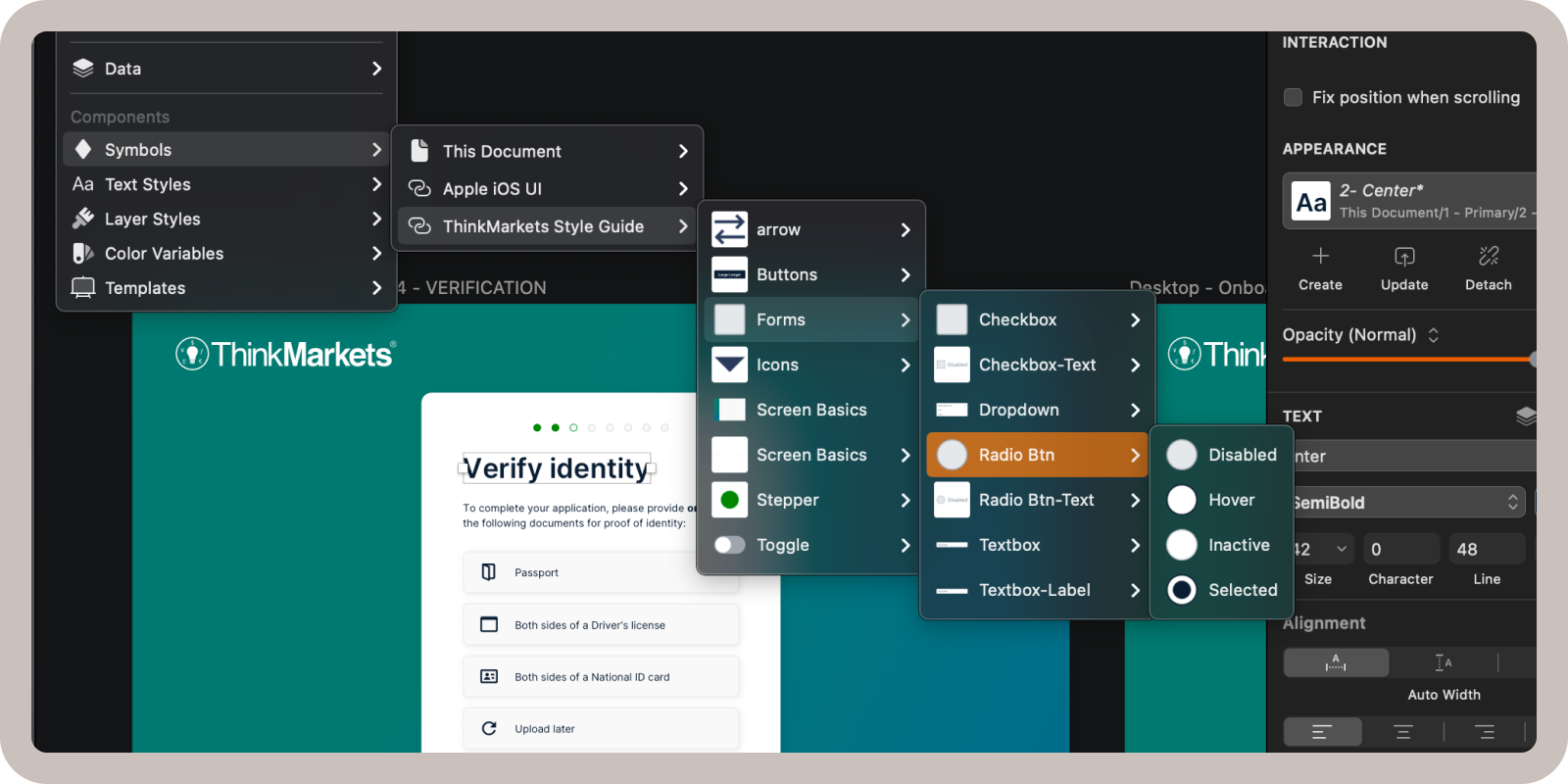Click the Stepper green dot thumbnail
The height and width of the screenshot is (784, 1568).
point(729,500)
